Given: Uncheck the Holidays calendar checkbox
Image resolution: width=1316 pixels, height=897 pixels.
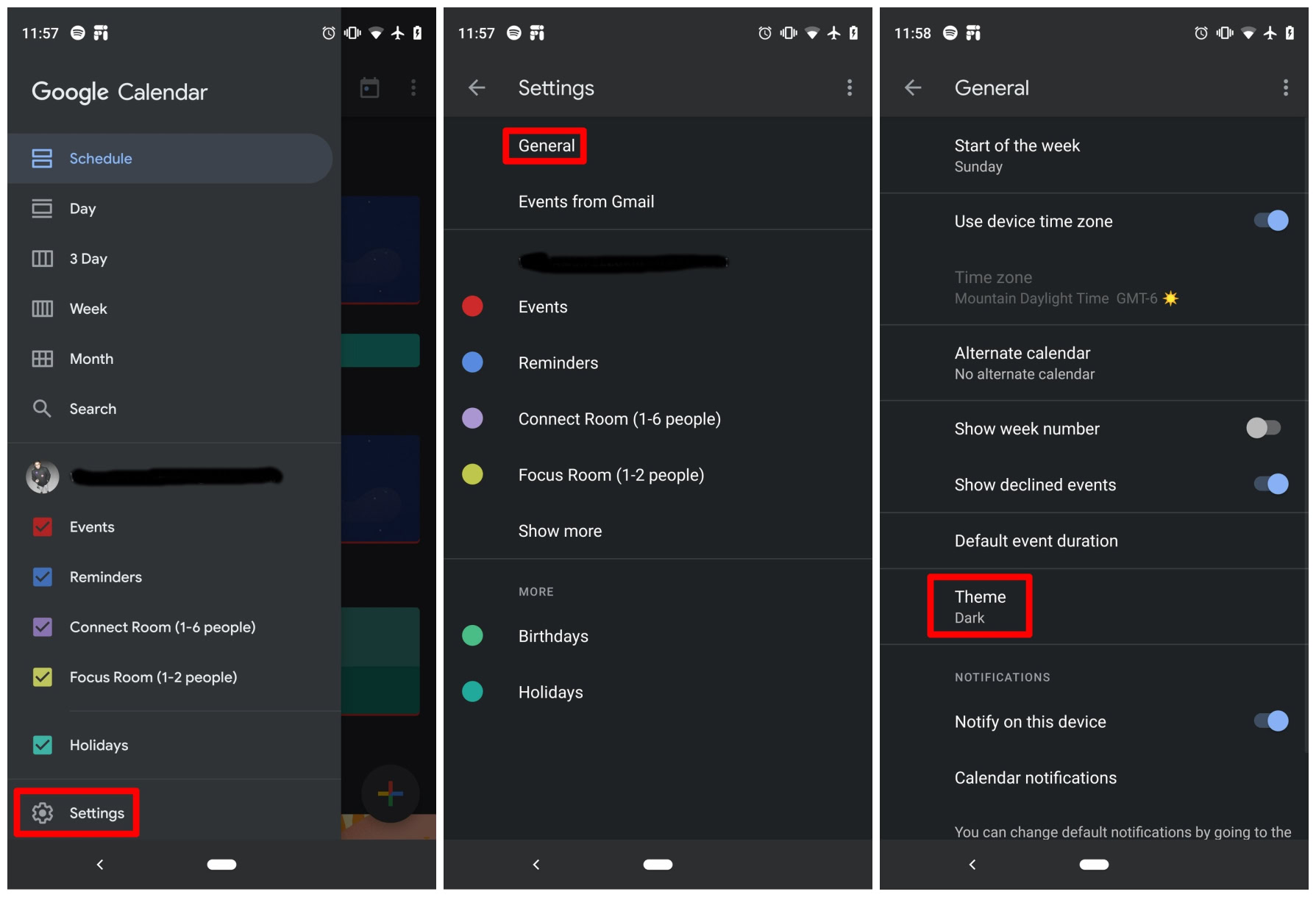Looking at the screenshot, I should tap(43, 745).
